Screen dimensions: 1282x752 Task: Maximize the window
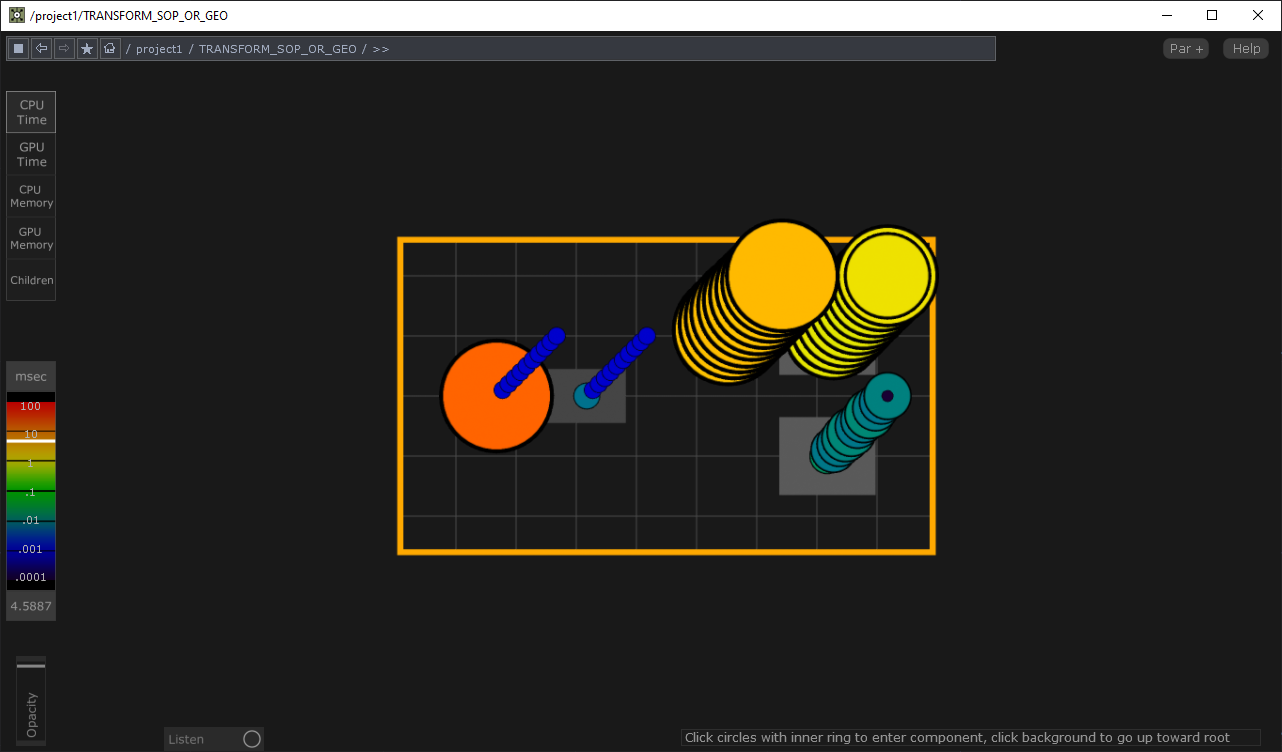coord(1212,15)
